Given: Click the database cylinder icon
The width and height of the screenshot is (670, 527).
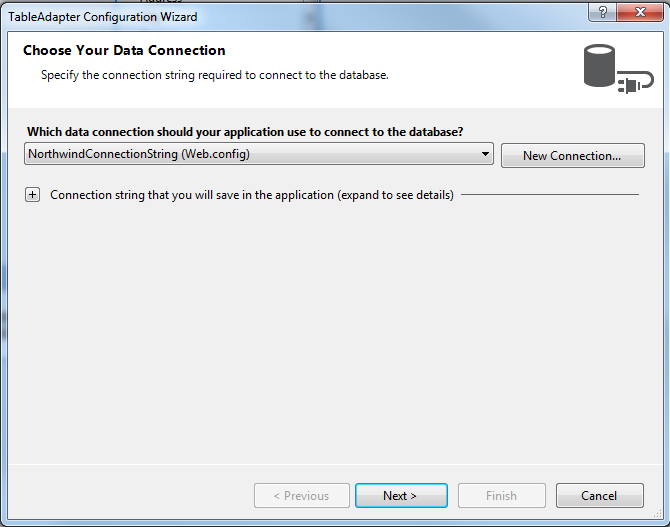Looking at the screenshot, I should 599,65.
